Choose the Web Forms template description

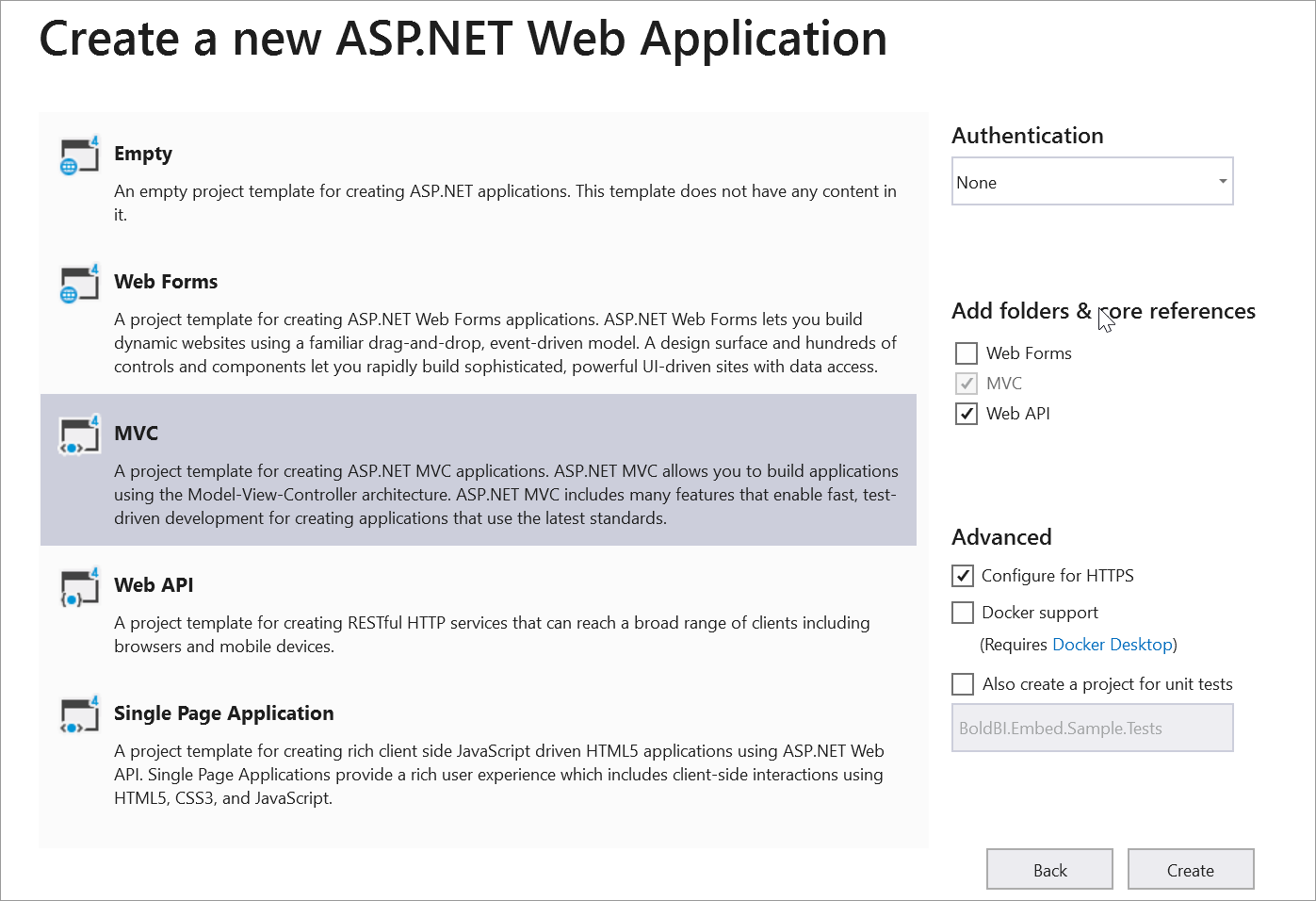tap(505, 343)
